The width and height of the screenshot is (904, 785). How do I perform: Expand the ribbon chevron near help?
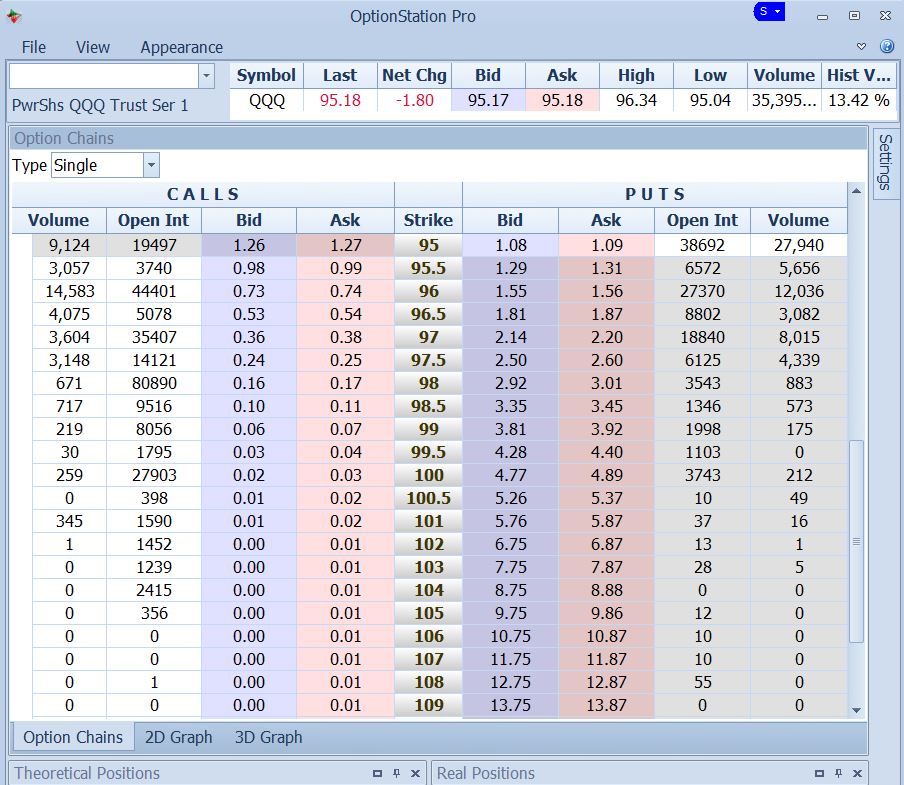[x=862, y=47]
